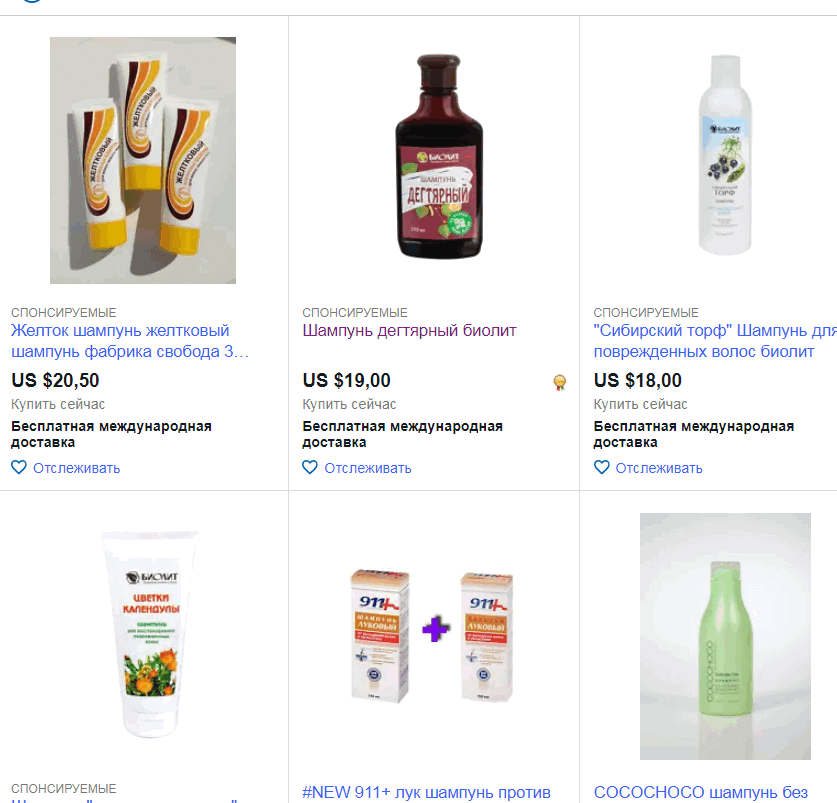
Task: Click the СПОНСИРУЕМЫЕ label above the tar shampoo title
Action: (x=355, y=313)
